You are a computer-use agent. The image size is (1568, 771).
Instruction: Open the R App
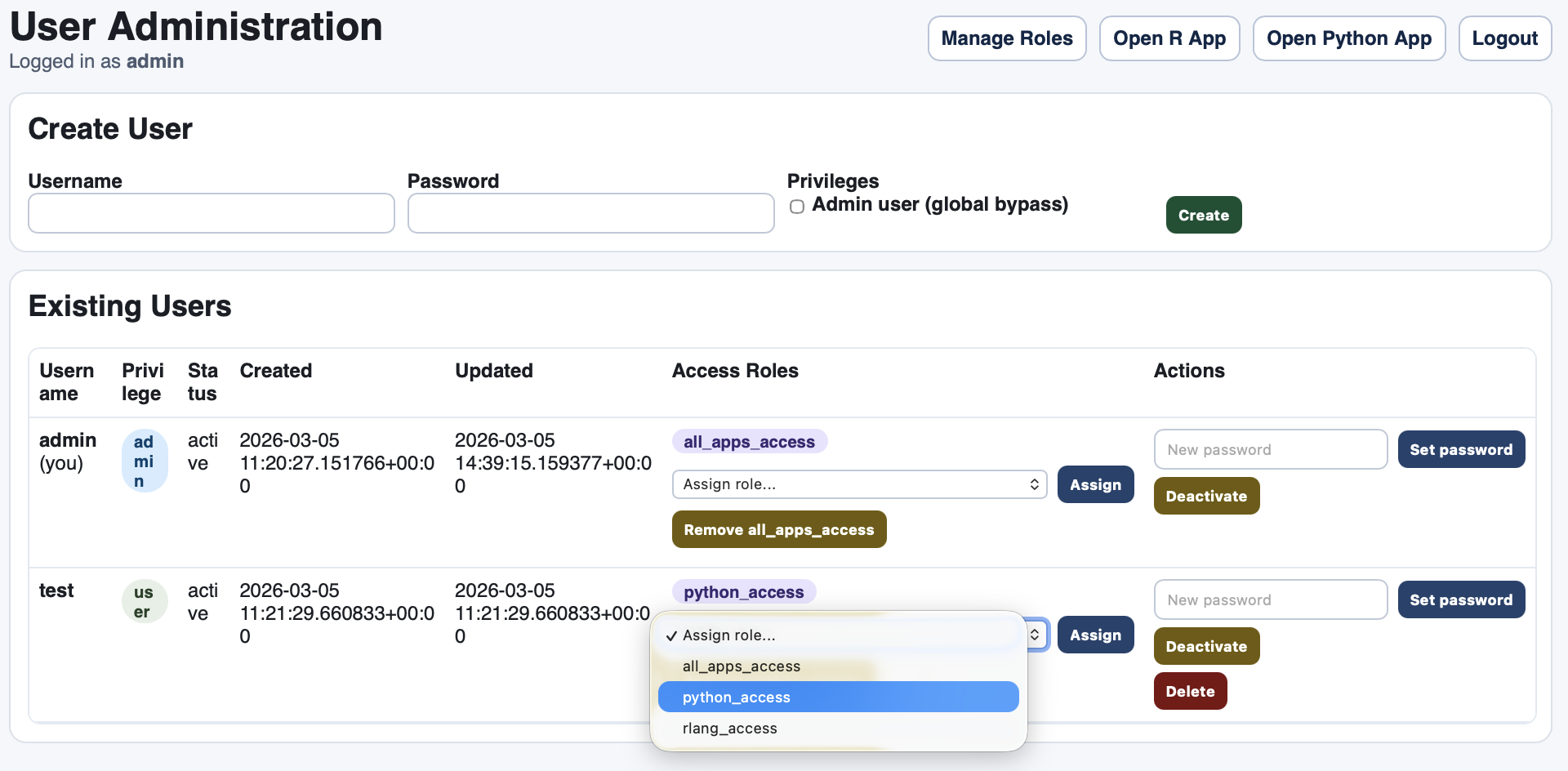click(x=1169, y=38)
